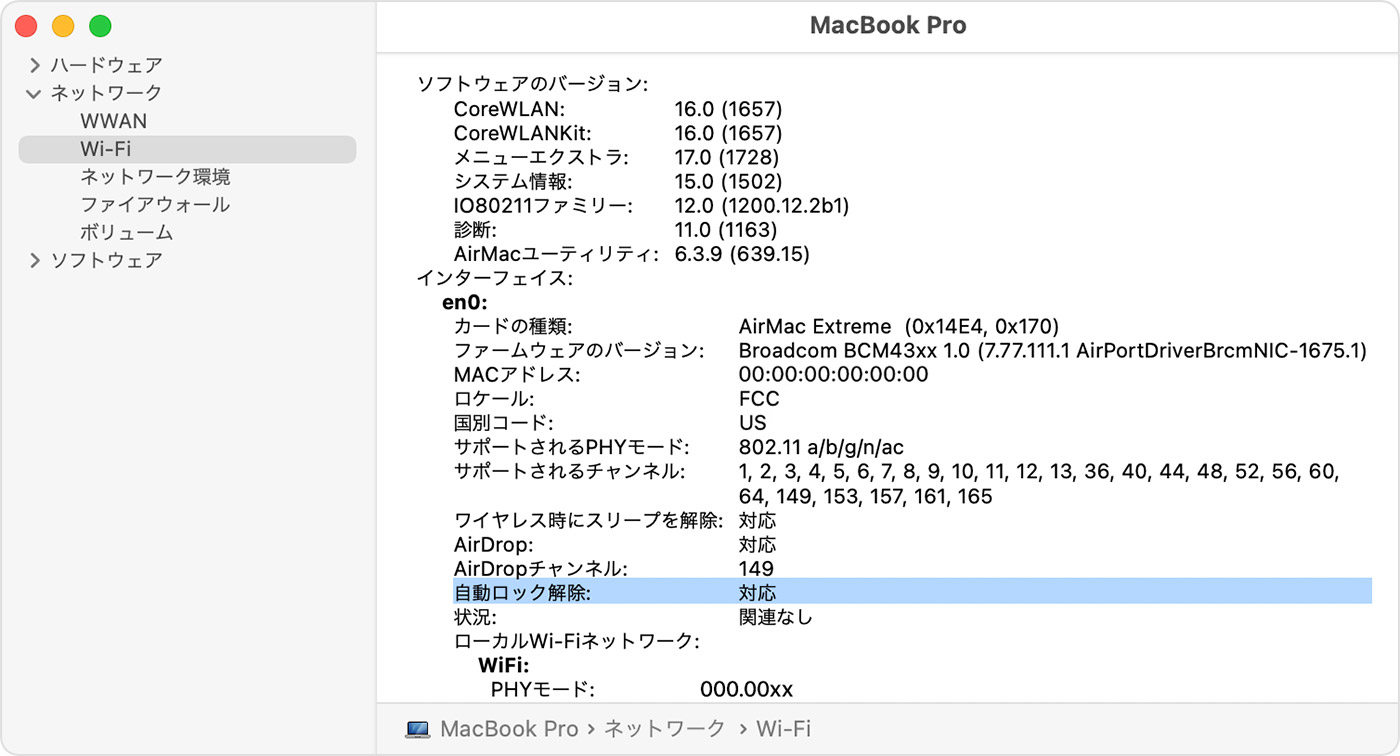Click the MacBook Pro laptop icon in path bar

(418, 729)
